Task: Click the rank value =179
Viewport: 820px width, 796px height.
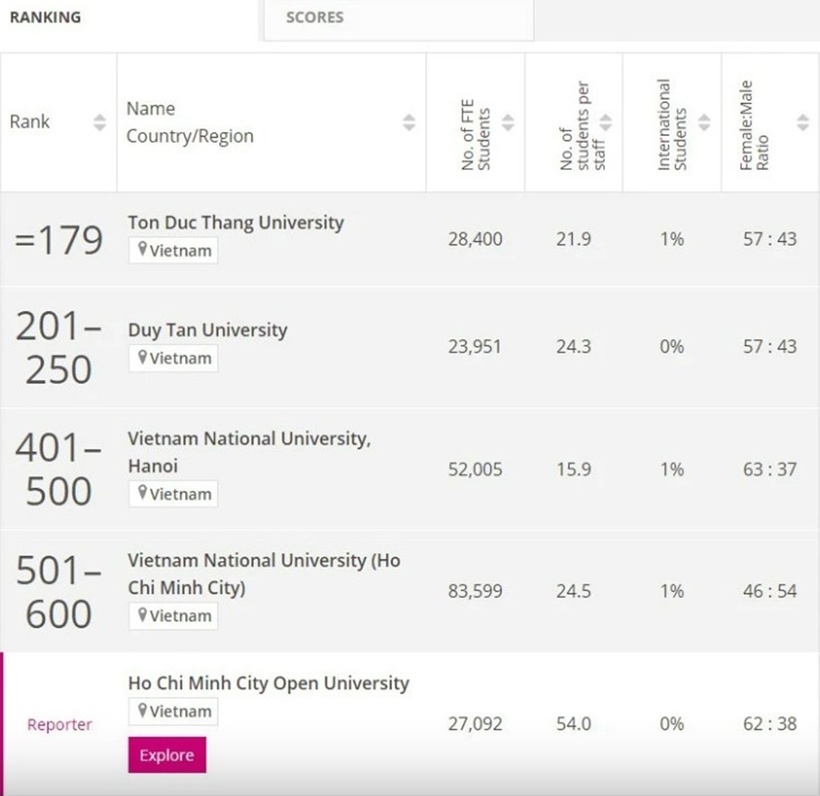Action: tap(59, 240)
